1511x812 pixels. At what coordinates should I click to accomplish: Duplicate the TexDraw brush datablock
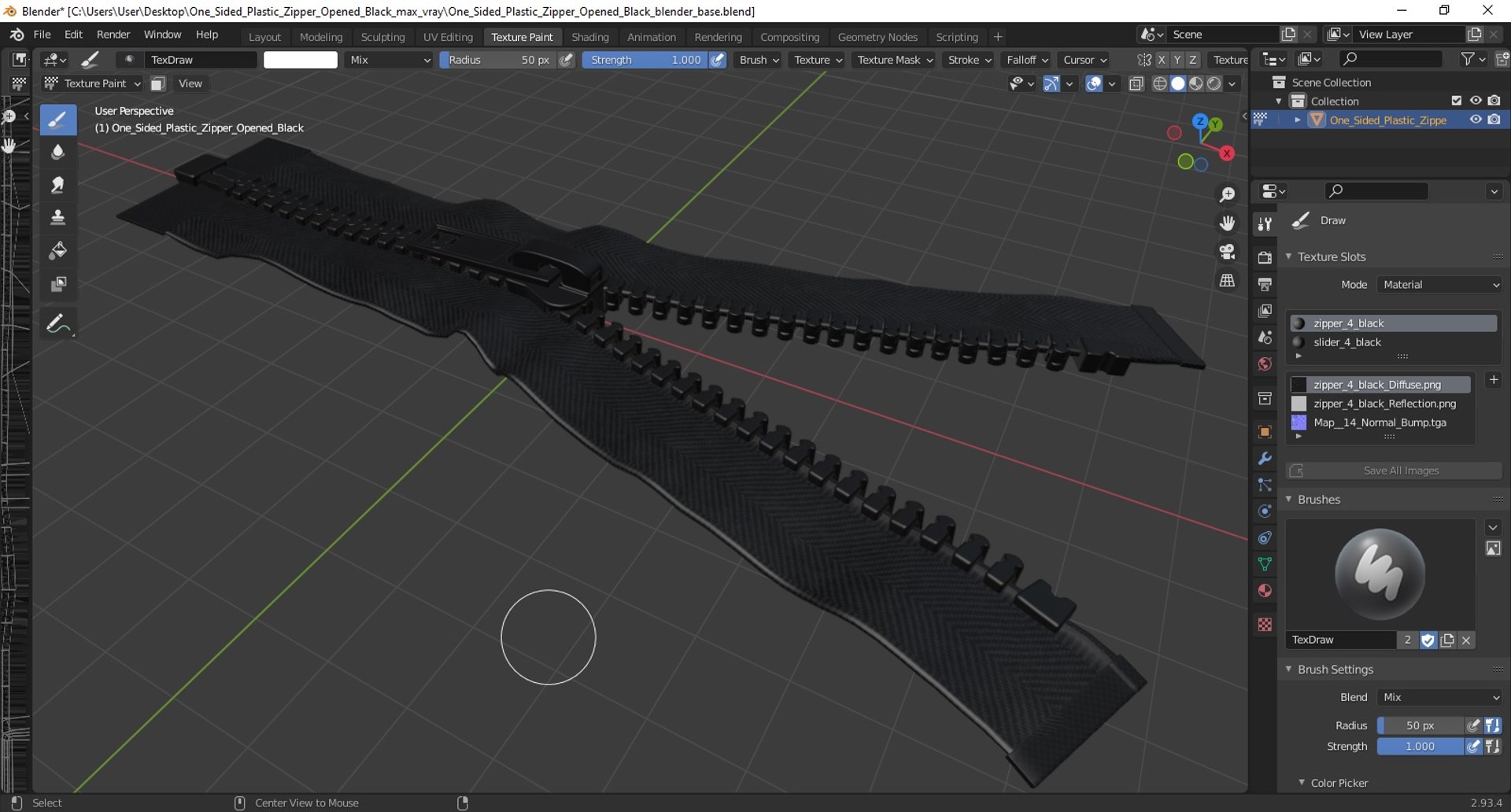(1447, 640)
